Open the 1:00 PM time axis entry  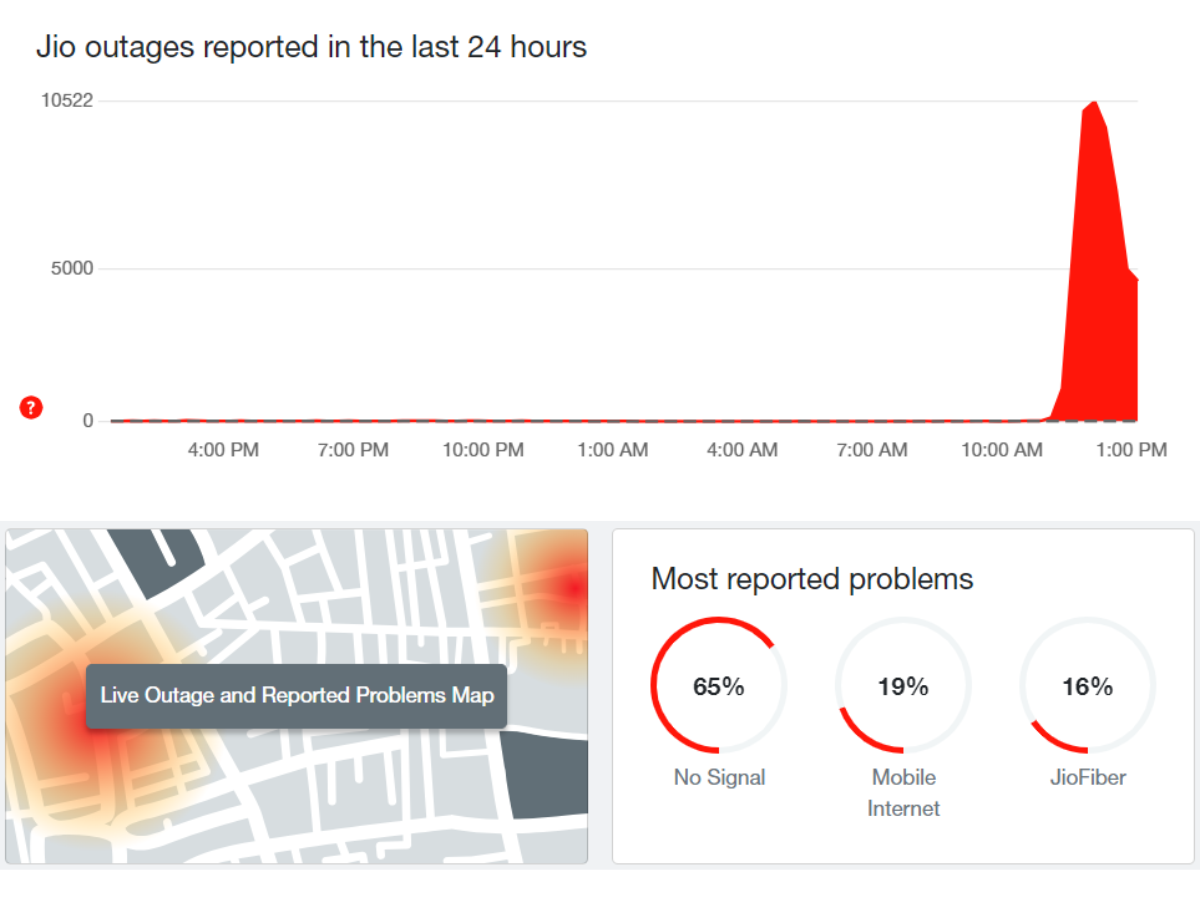pyautogui.click(x=1131, y=450)
